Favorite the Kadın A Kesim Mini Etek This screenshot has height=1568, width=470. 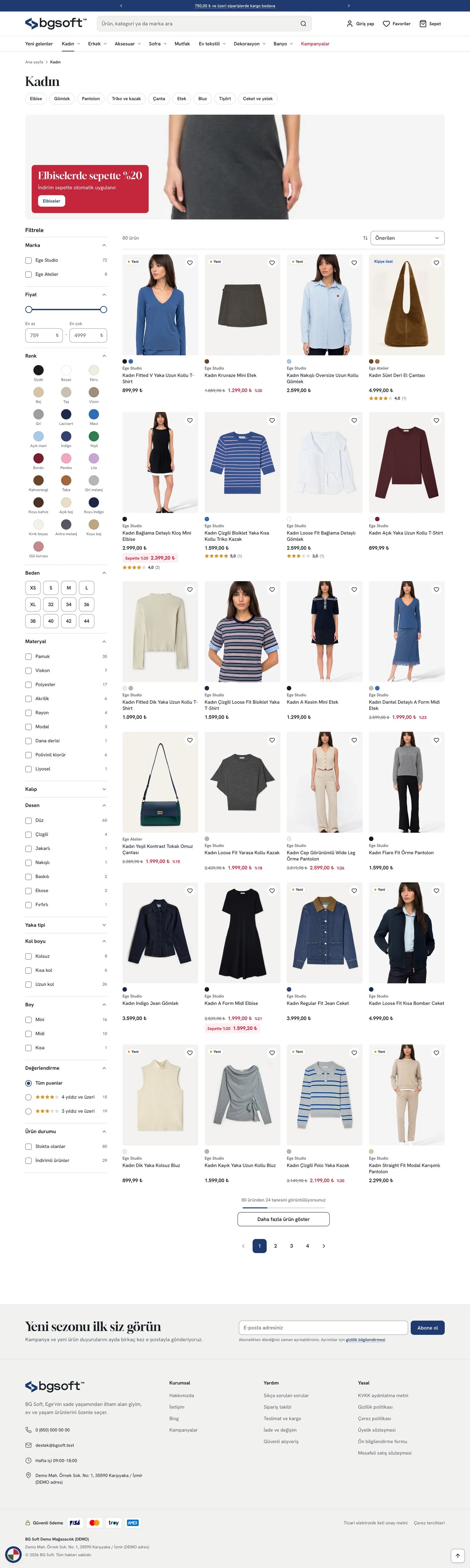point(354,590)
